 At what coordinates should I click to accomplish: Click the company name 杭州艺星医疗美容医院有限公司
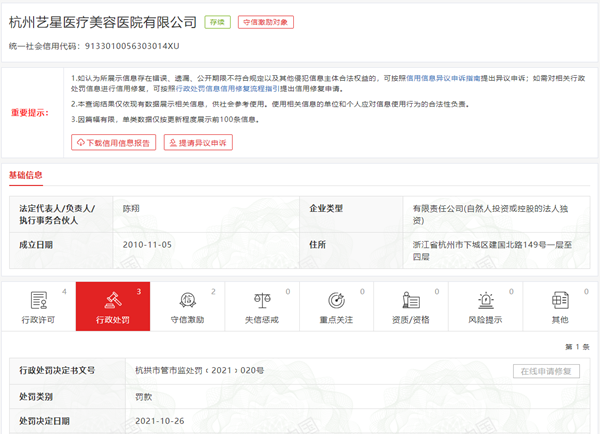103,21
